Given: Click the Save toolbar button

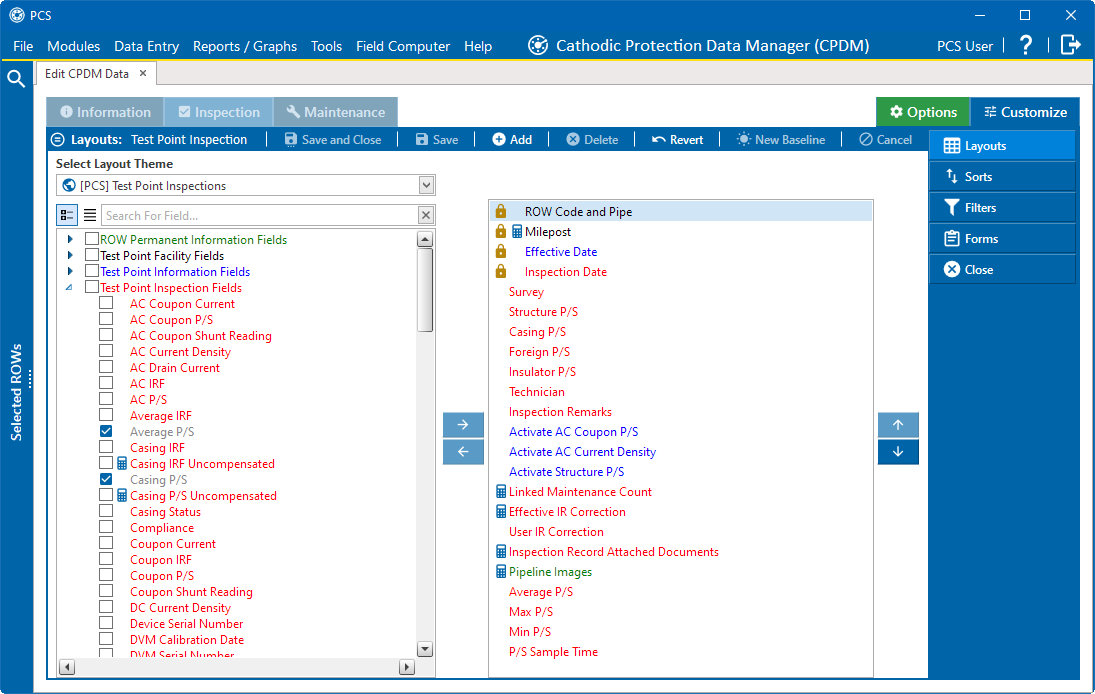Looking at the screenshot, I should point(436,140).
